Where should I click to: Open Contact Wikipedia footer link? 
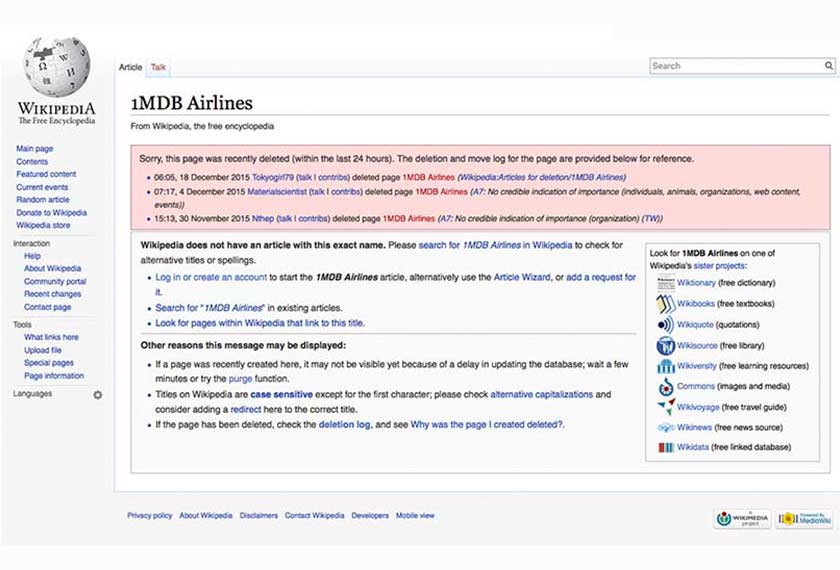314,515
